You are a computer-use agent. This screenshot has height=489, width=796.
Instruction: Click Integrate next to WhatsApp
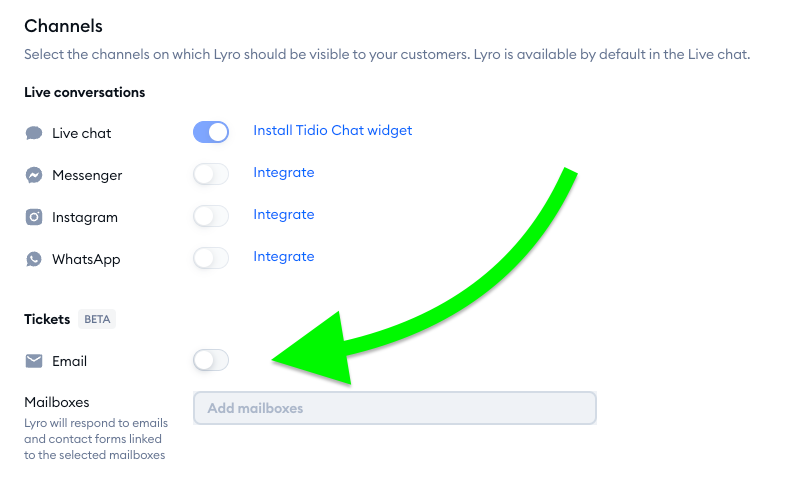point(284,256)
